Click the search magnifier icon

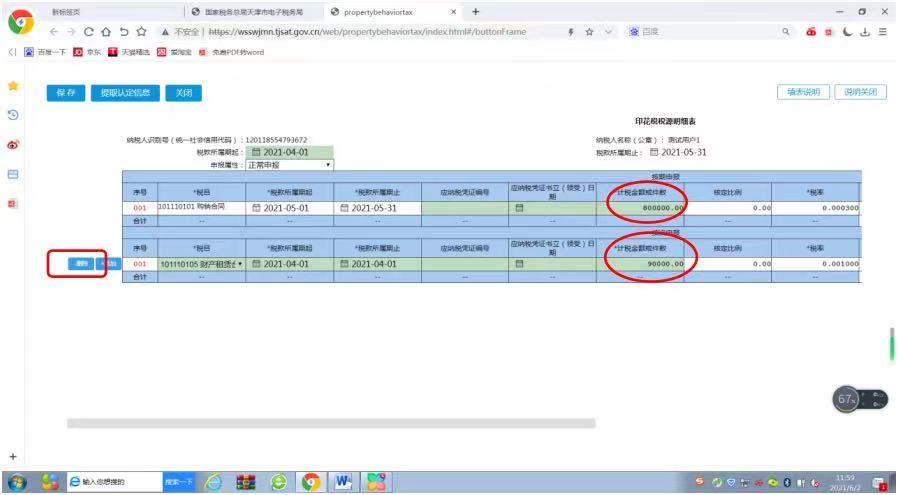click(786, 32)
